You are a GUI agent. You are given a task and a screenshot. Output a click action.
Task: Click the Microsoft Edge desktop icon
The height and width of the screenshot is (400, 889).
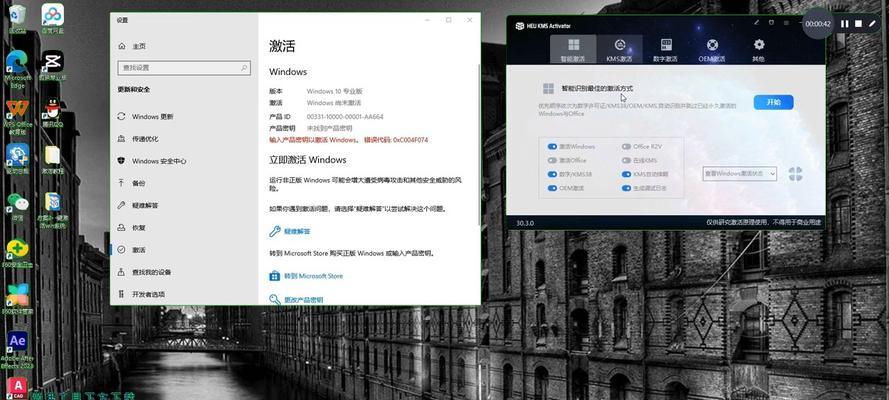(x=18, y=69)
